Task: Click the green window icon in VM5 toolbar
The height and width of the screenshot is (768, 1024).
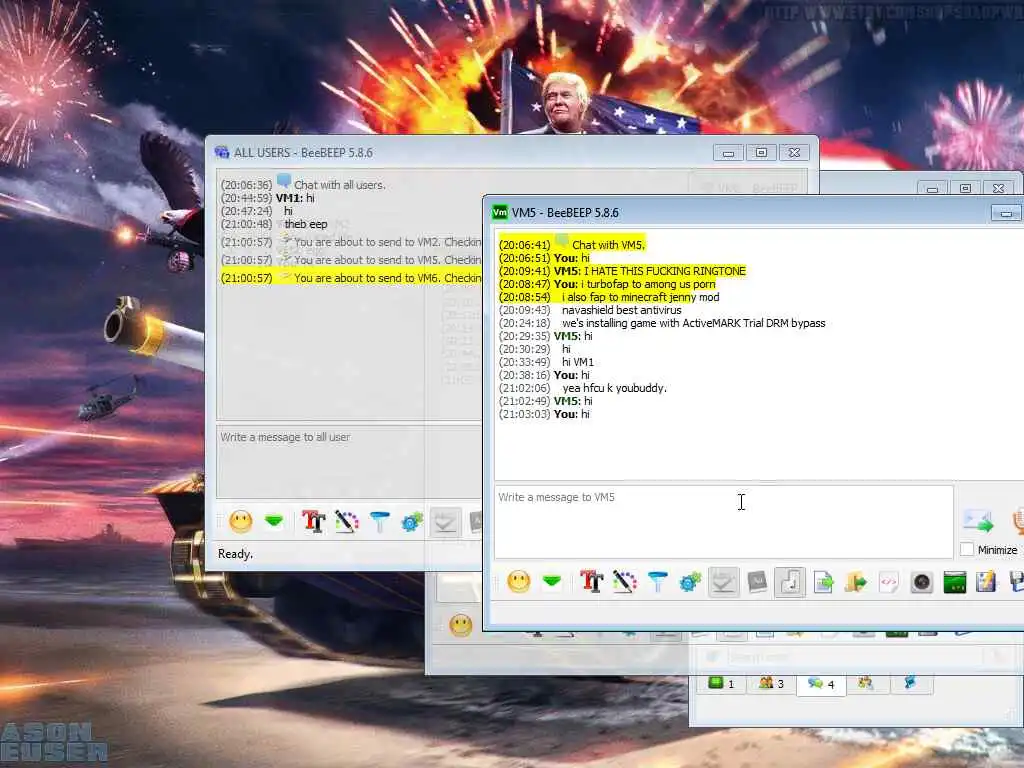Action: tap(955, 581)
